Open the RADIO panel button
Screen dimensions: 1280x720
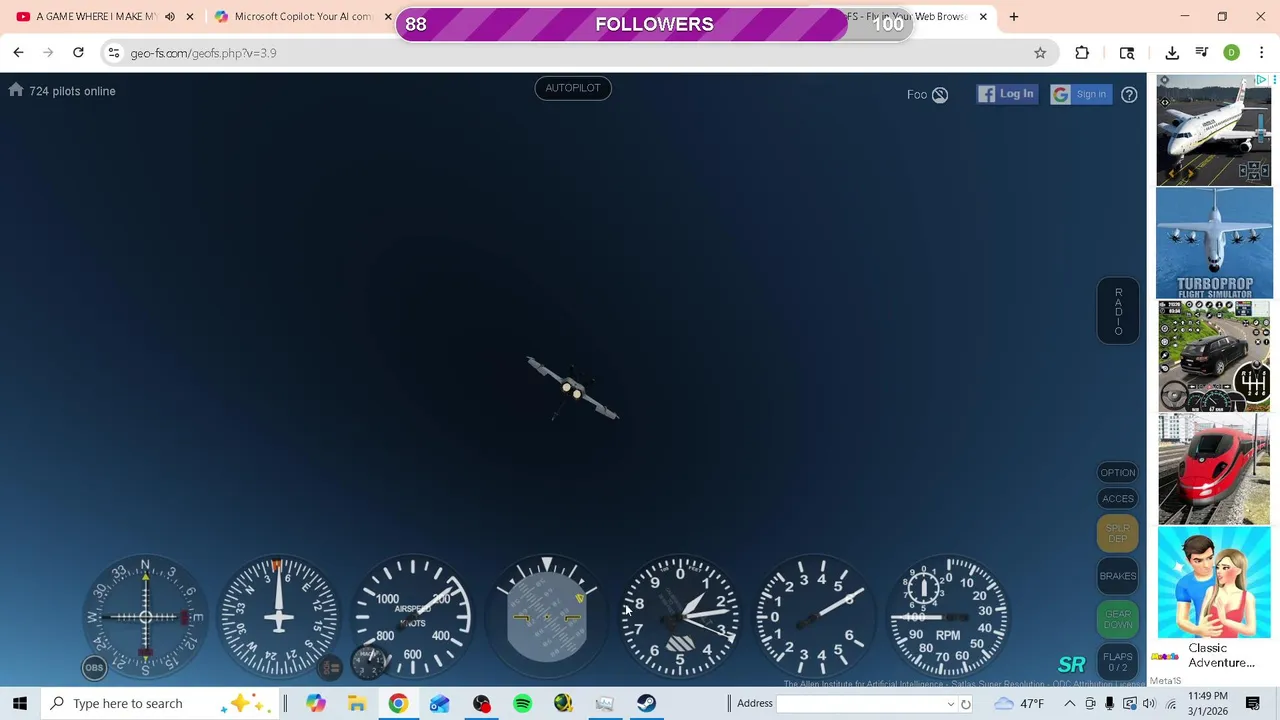click(x=1118, y=311)
